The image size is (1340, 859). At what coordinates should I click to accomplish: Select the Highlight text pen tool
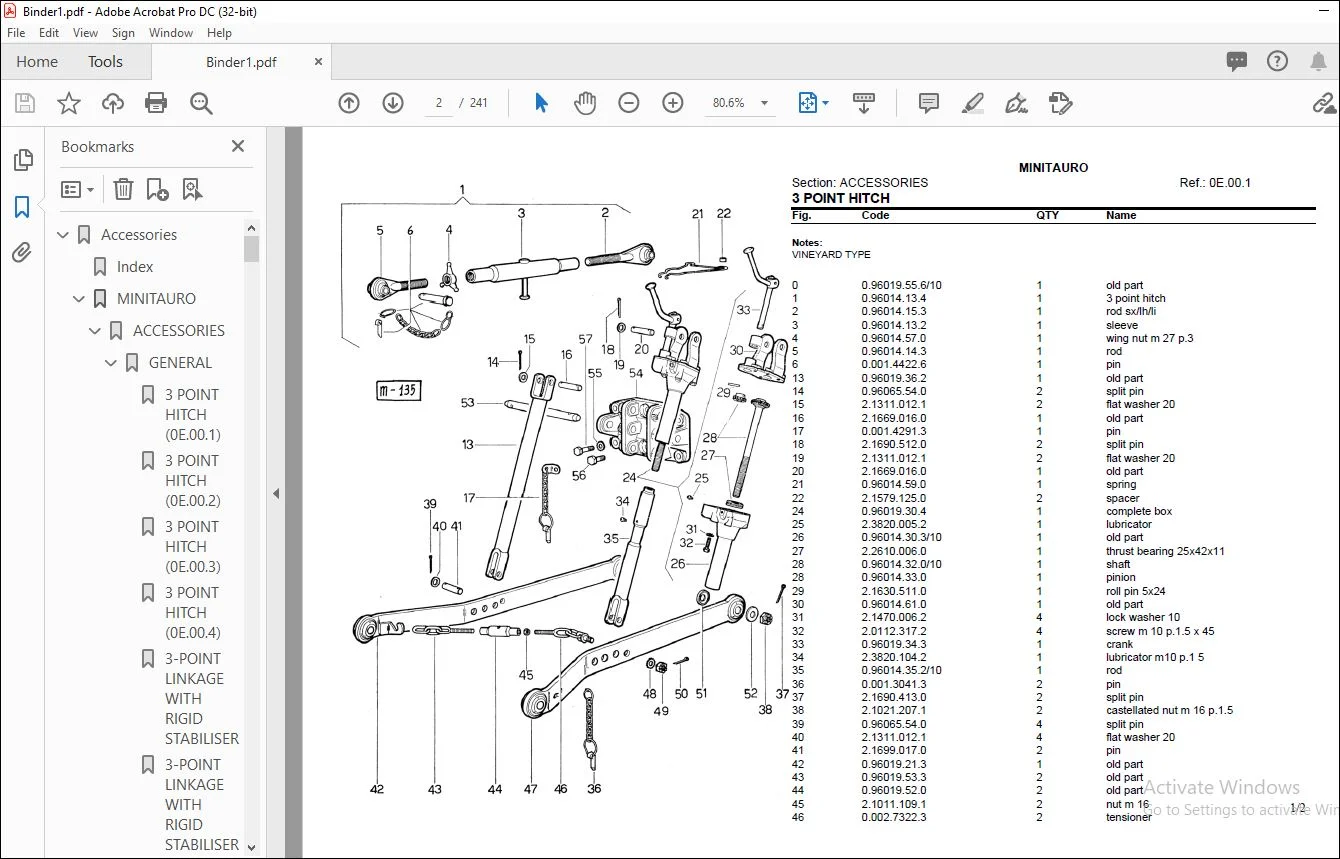972,103
